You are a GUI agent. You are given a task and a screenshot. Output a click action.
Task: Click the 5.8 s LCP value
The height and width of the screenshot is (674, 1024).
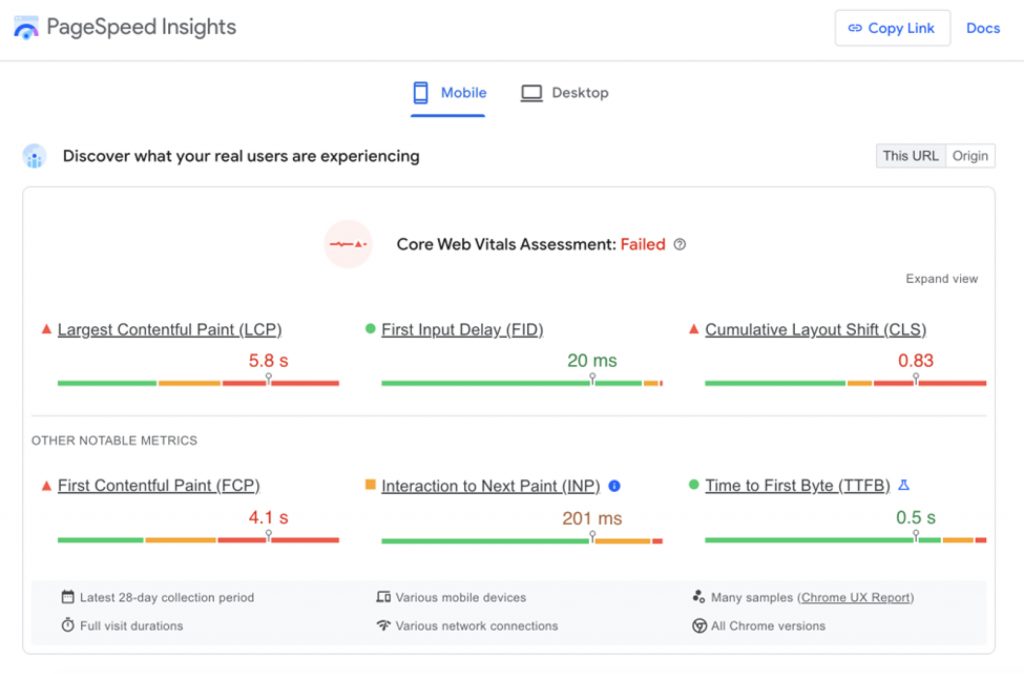(x=268, y=361)
